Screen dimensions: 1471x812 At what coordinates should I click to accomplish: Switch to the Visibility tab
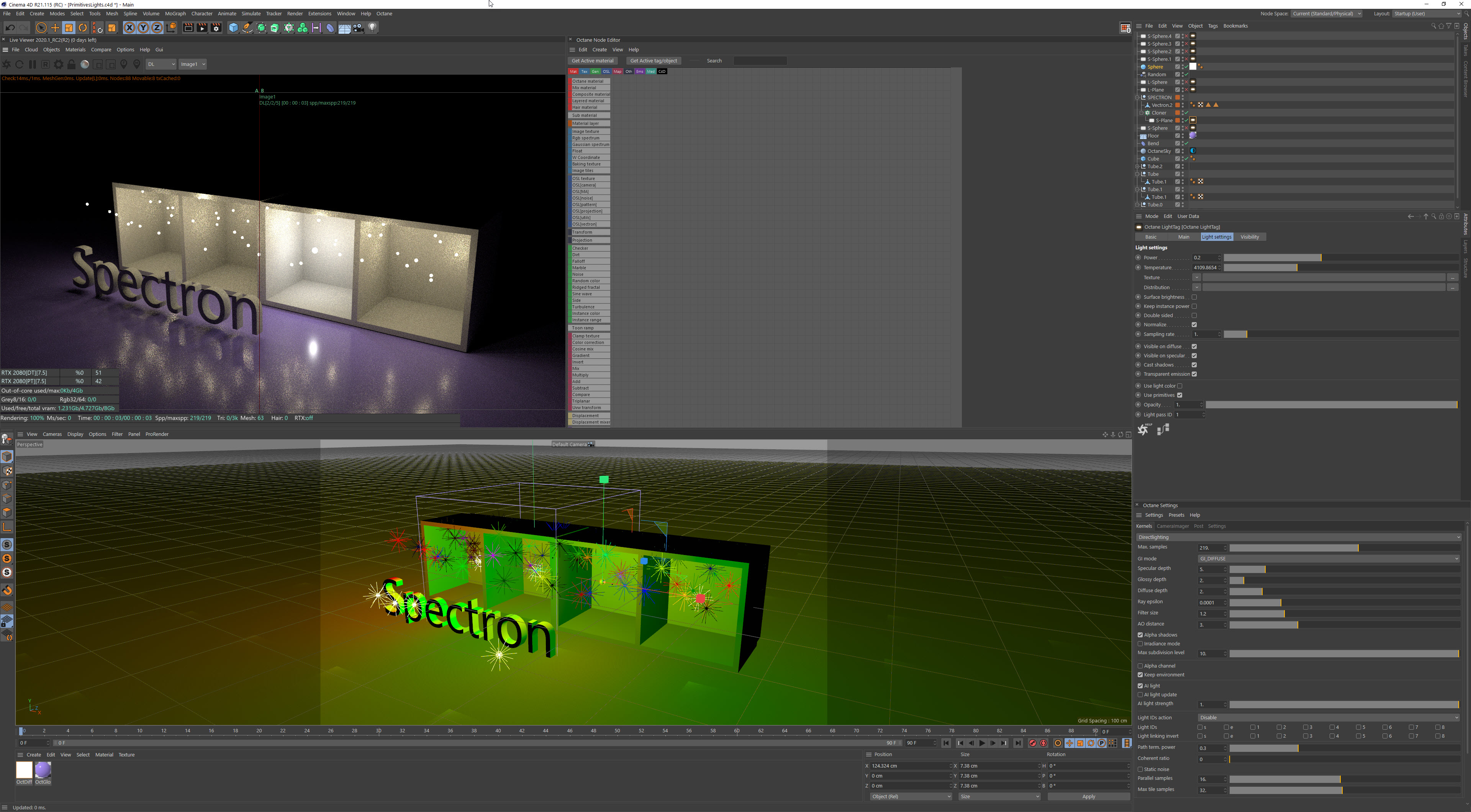(x=1250, y=237)
